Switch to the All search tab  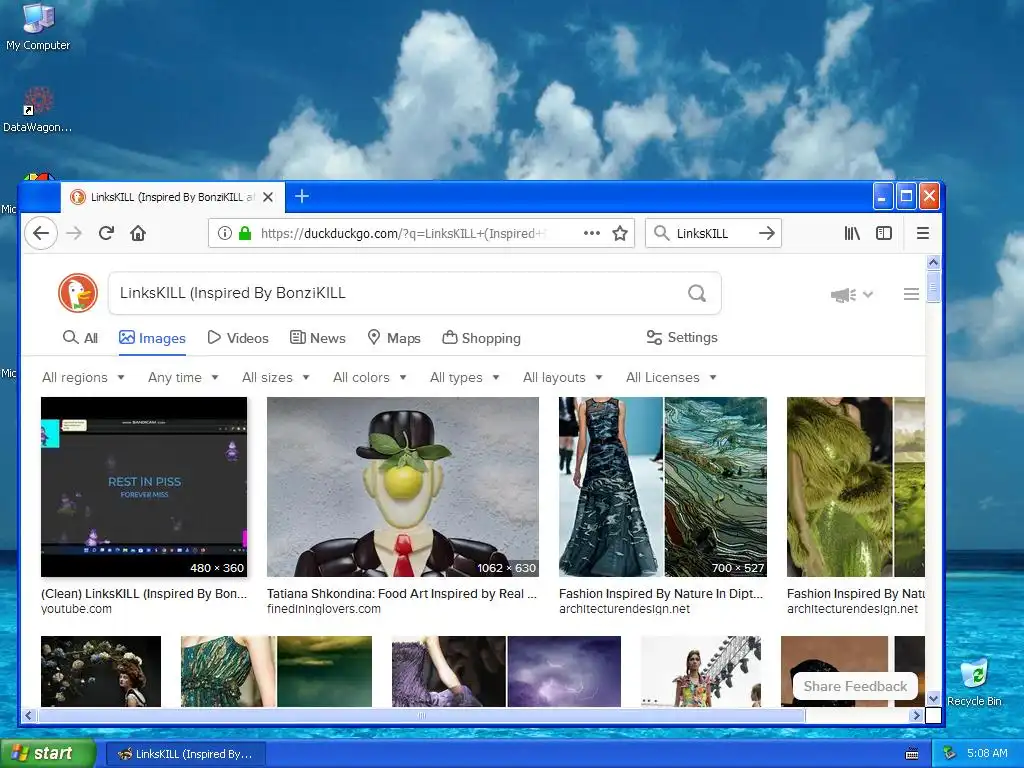click(80, 338)
